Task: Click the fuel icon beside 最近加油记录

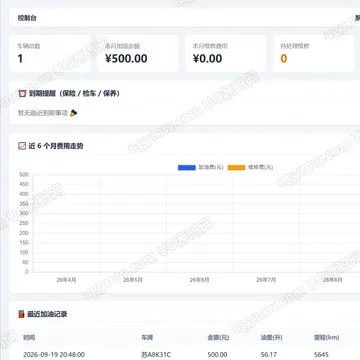Action: coord(22,314)
